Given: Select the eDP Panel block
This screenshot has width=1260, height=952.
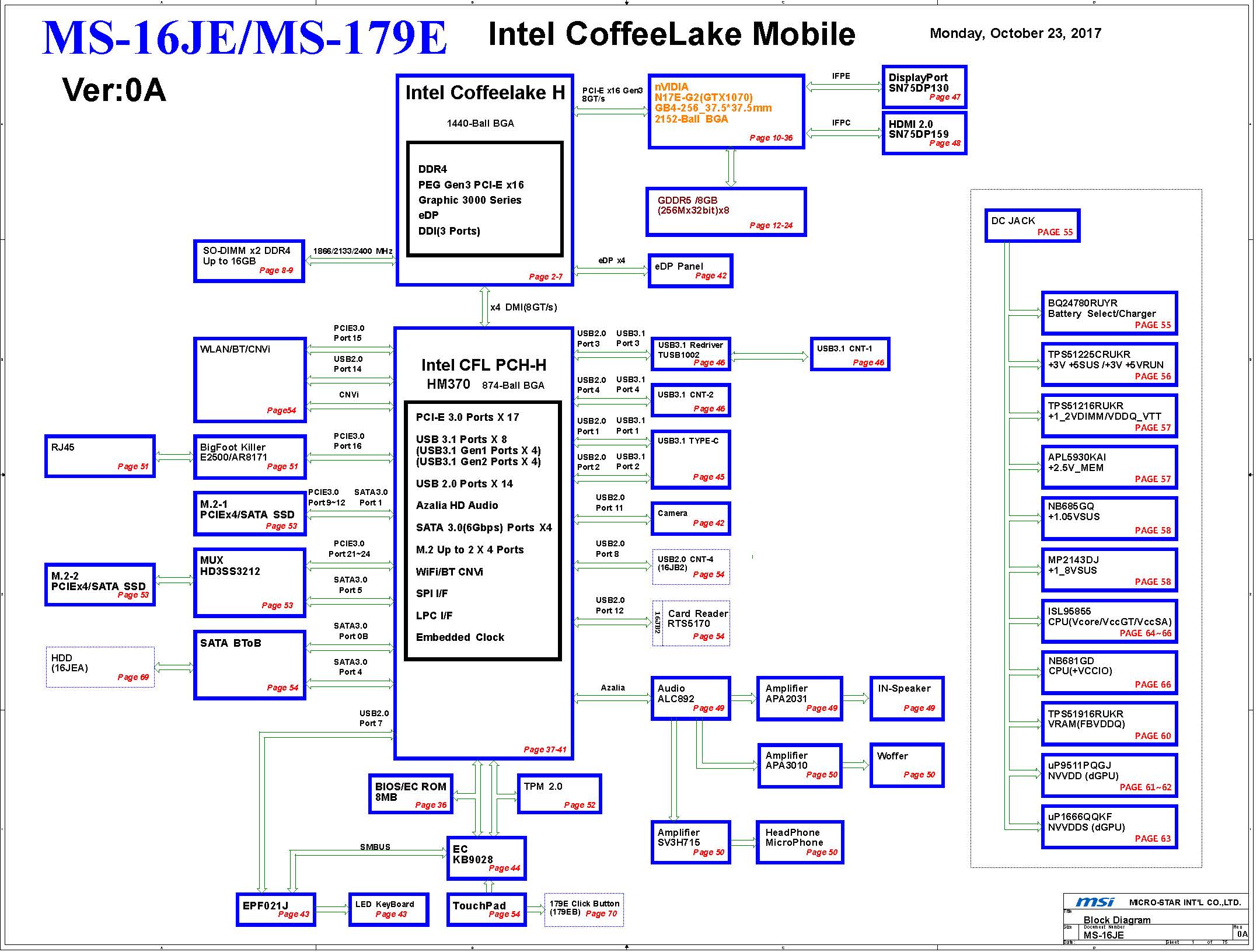Looking at the screenshot, I should (x=690, y=271).
